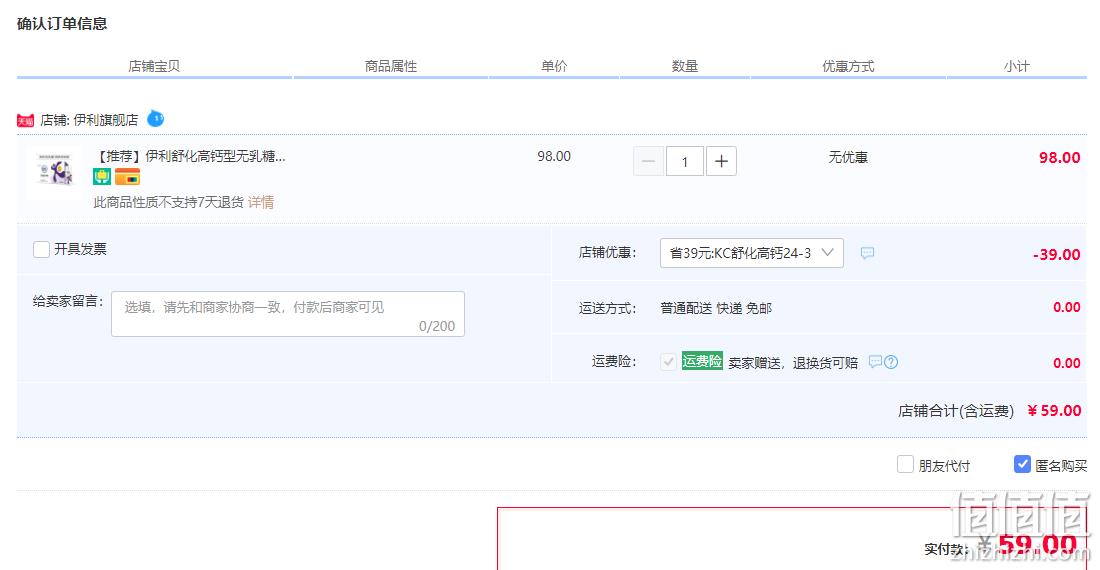The image size is (1100, 570).
Task: Click the message icon beside store discount
Action: tap(867, 253)
